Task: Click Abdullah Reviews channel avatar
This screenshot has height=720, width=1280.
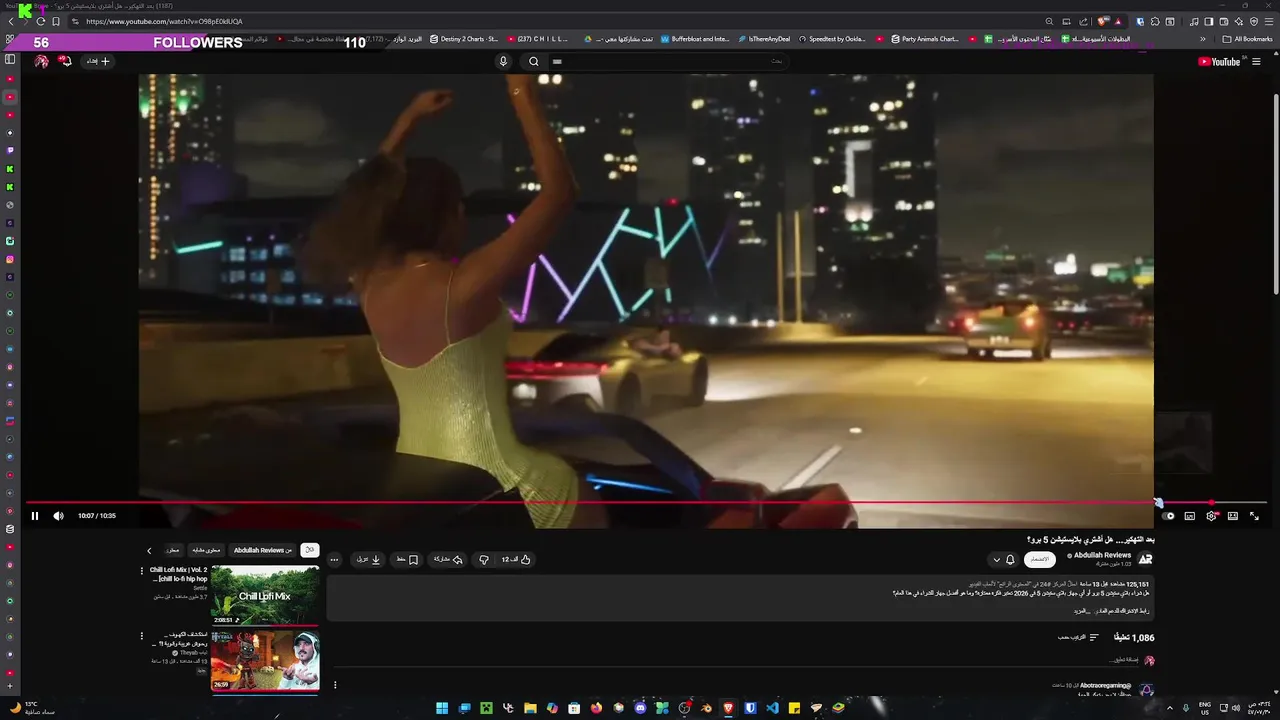Action: click(x=1146, y=559)
